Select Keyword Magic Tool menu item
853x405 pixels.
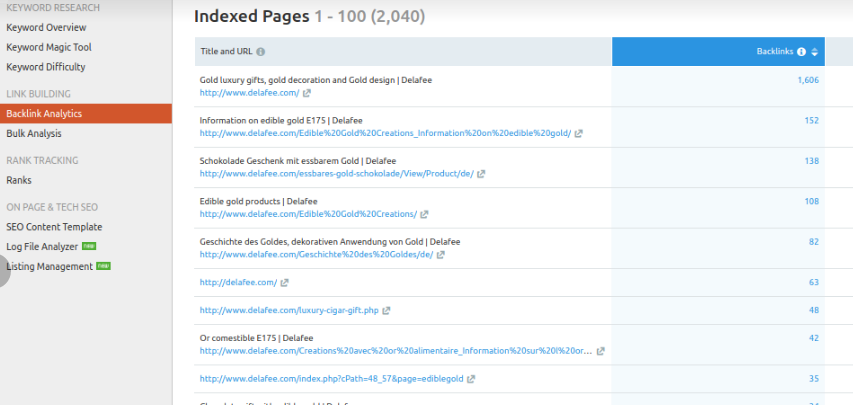click(48, 47)
